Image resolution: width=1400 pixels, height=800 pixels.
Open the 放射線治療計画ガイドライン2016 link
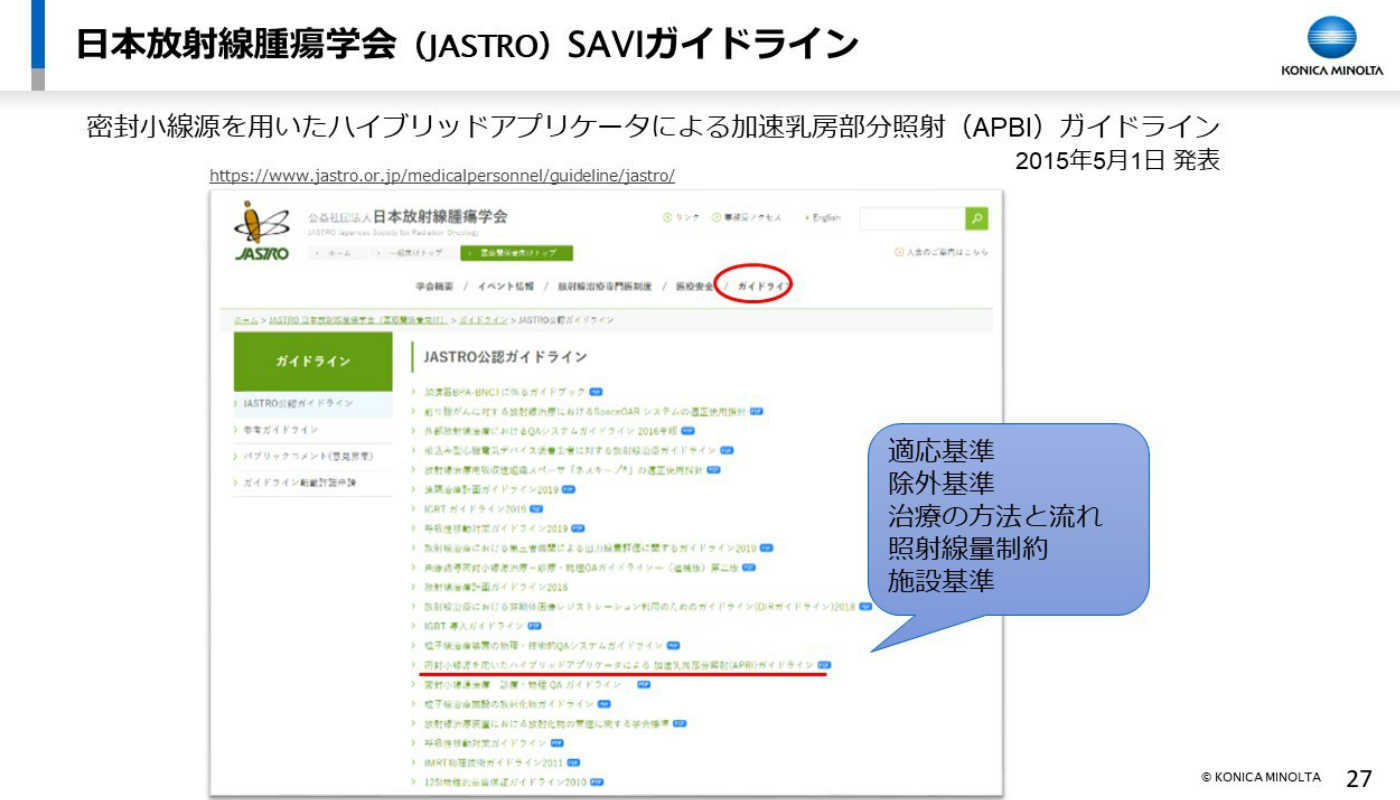pos(495,587)
